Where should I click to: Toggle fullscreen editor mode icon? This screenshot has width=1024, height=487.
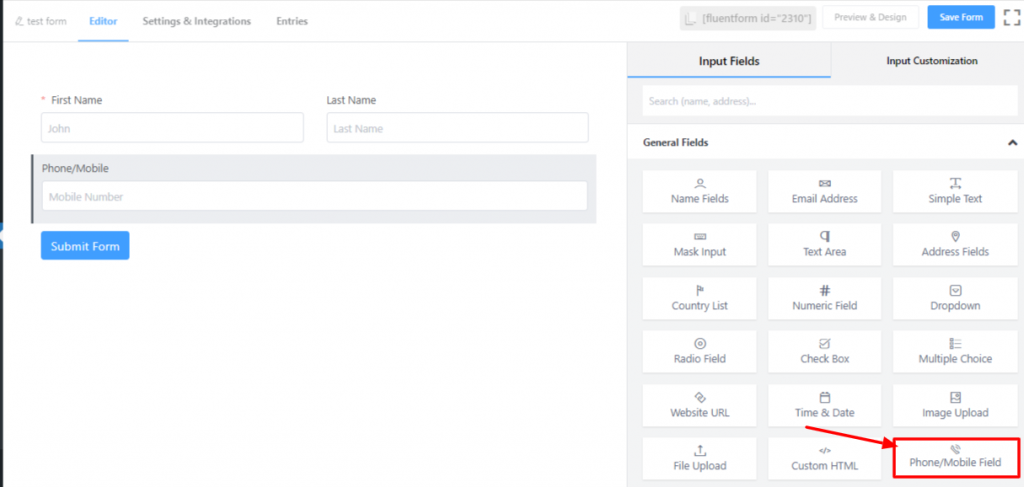(1011, 18)
